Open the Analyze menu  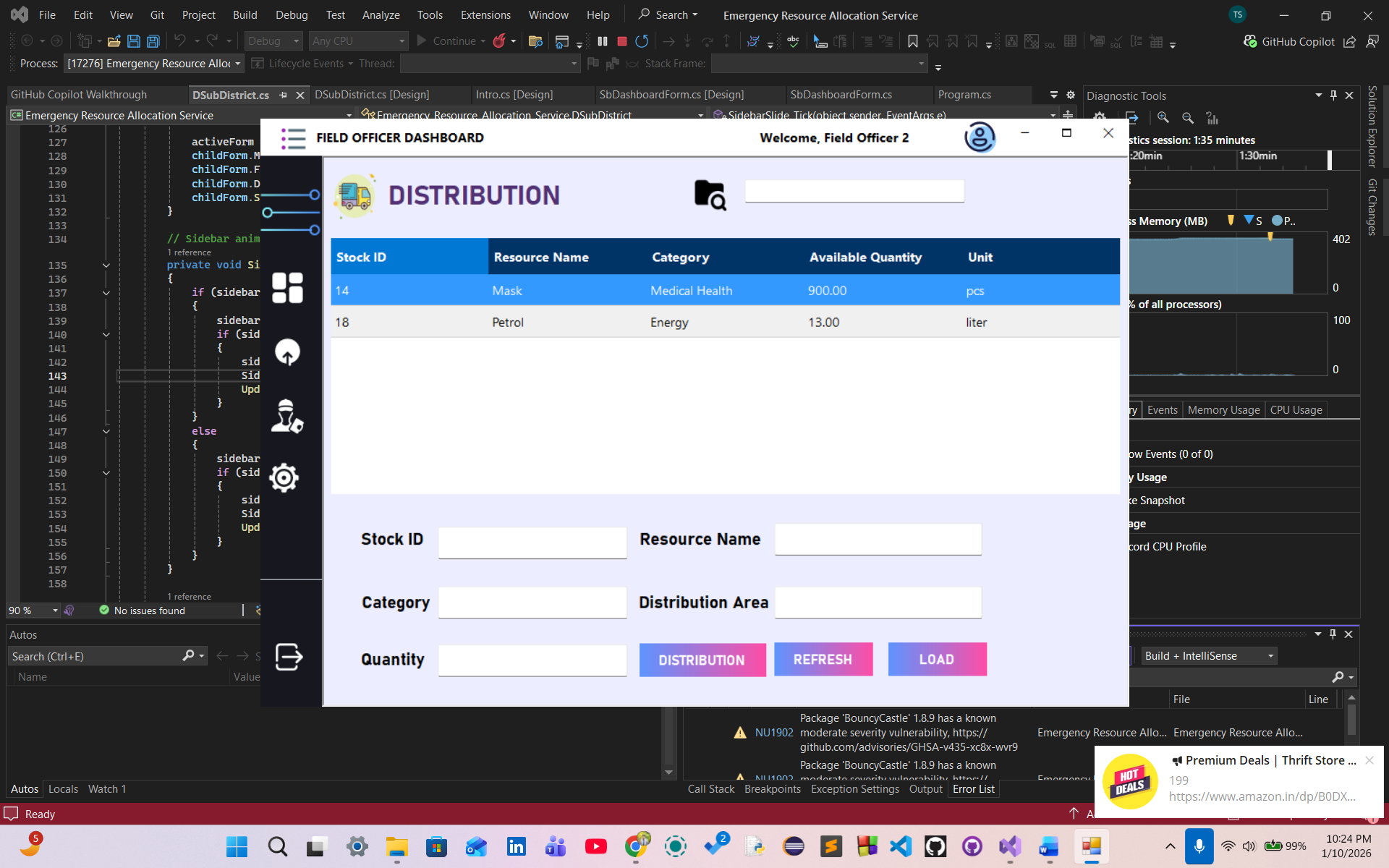(381, 15)
